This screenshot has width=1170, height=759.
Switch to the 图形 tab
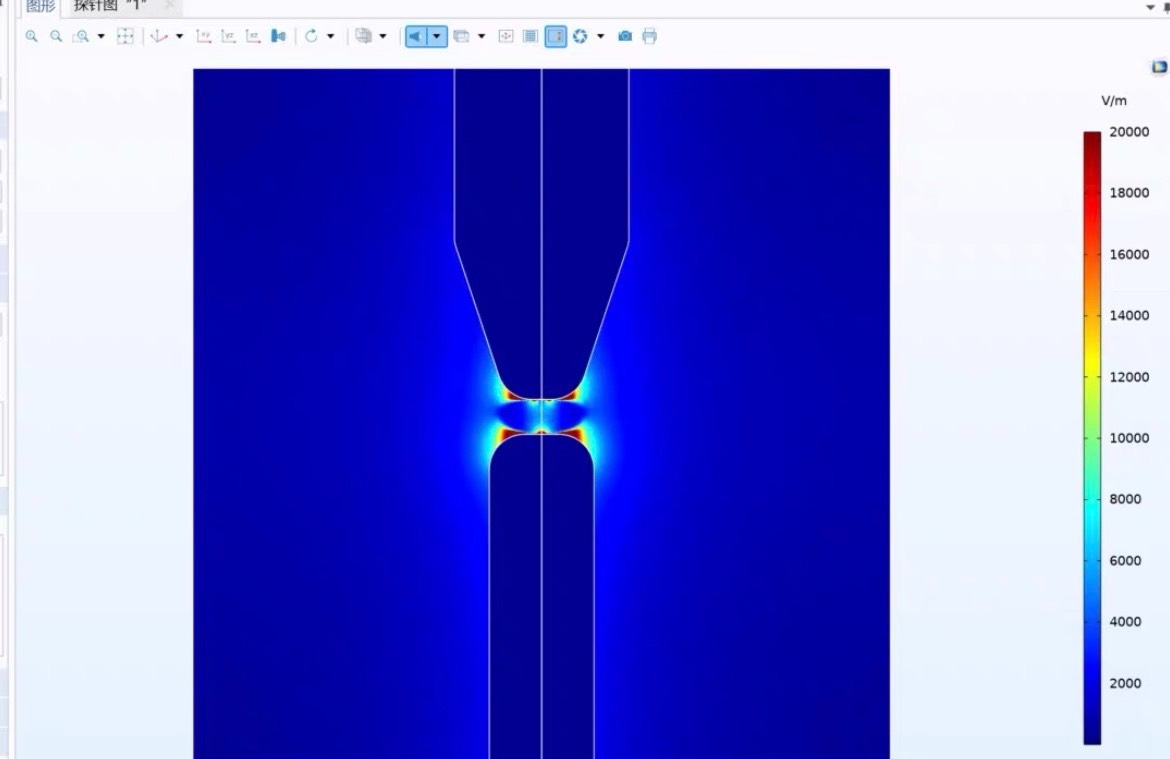click(41, 6)
